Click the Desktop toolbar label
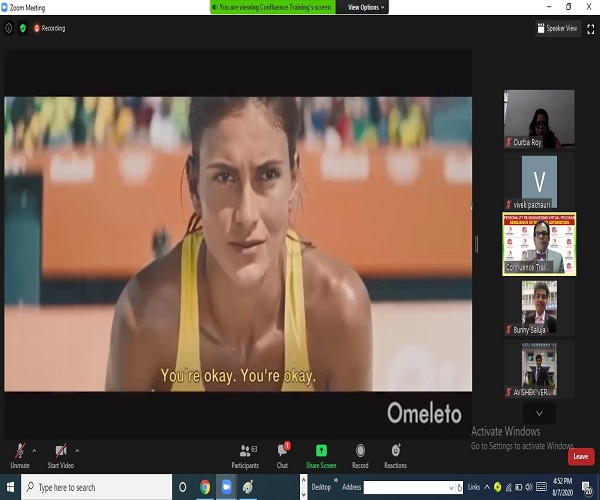600x500 pixels. (x=321, y=487)
